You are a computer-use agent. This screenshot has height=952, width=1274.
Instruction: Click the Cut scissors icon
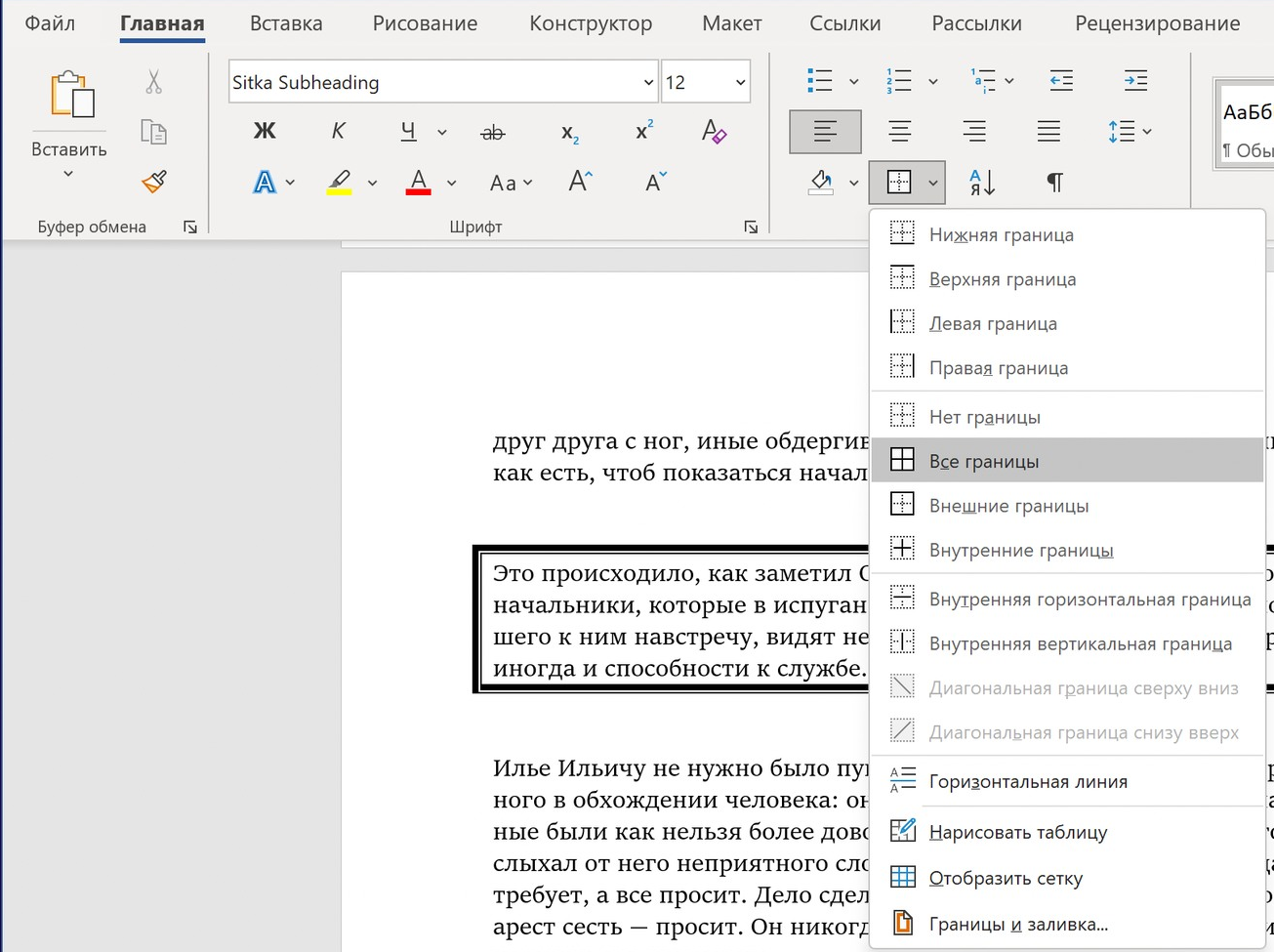pos(153,82)
